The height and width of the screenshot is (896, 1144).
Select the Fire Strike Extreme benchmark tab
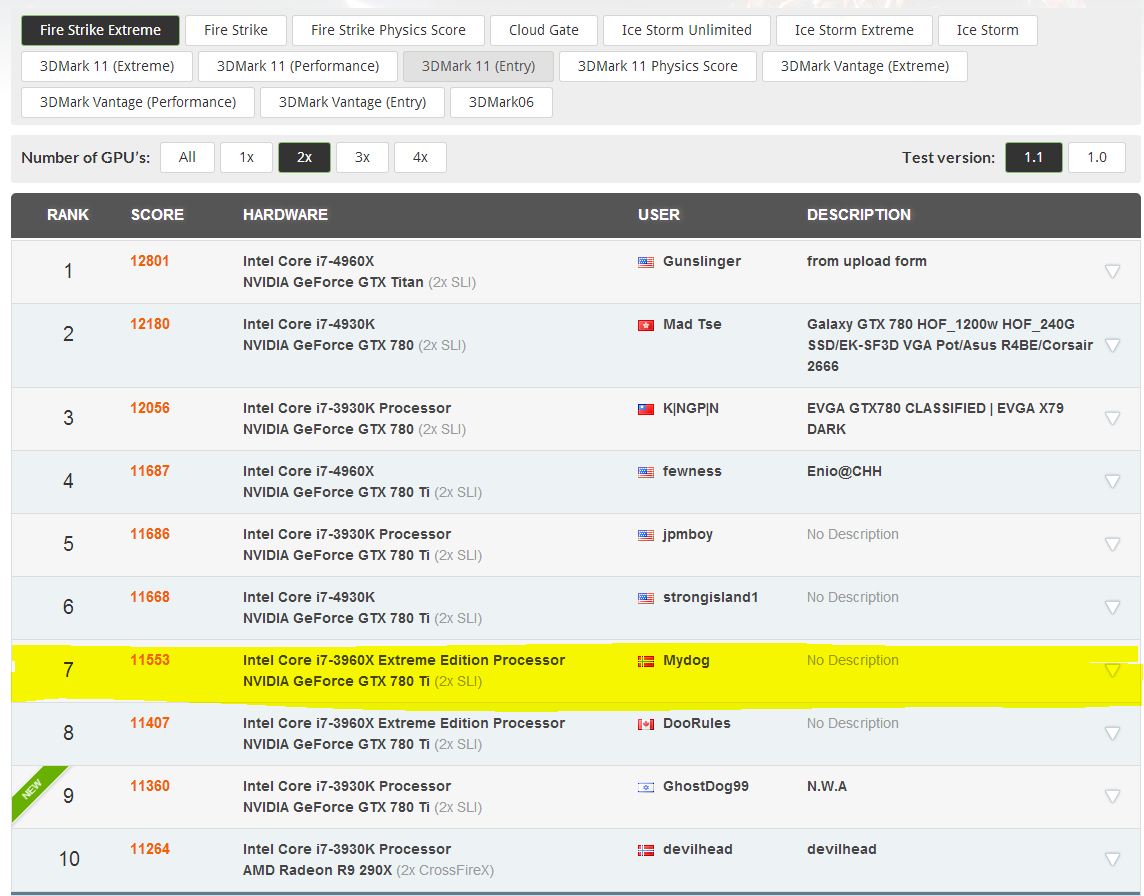click(x=100, y=30)
